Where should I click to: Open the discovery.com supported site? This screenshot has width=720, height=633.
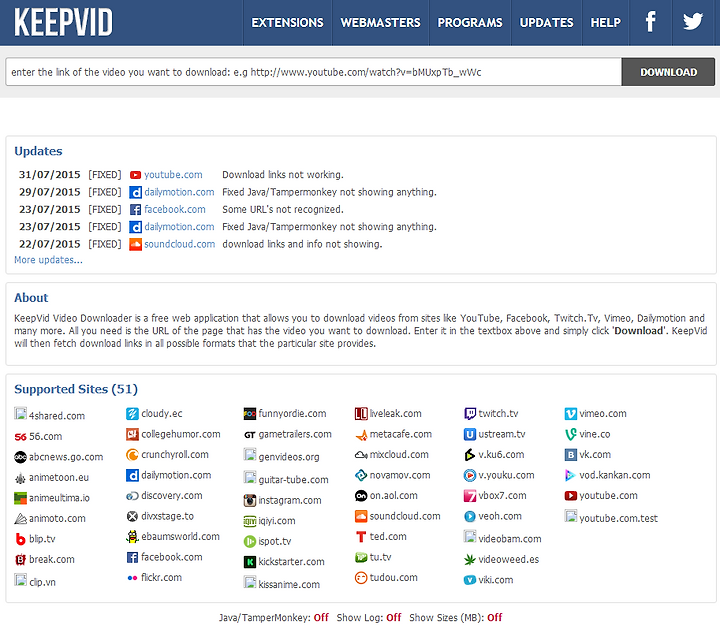point(172,496)
